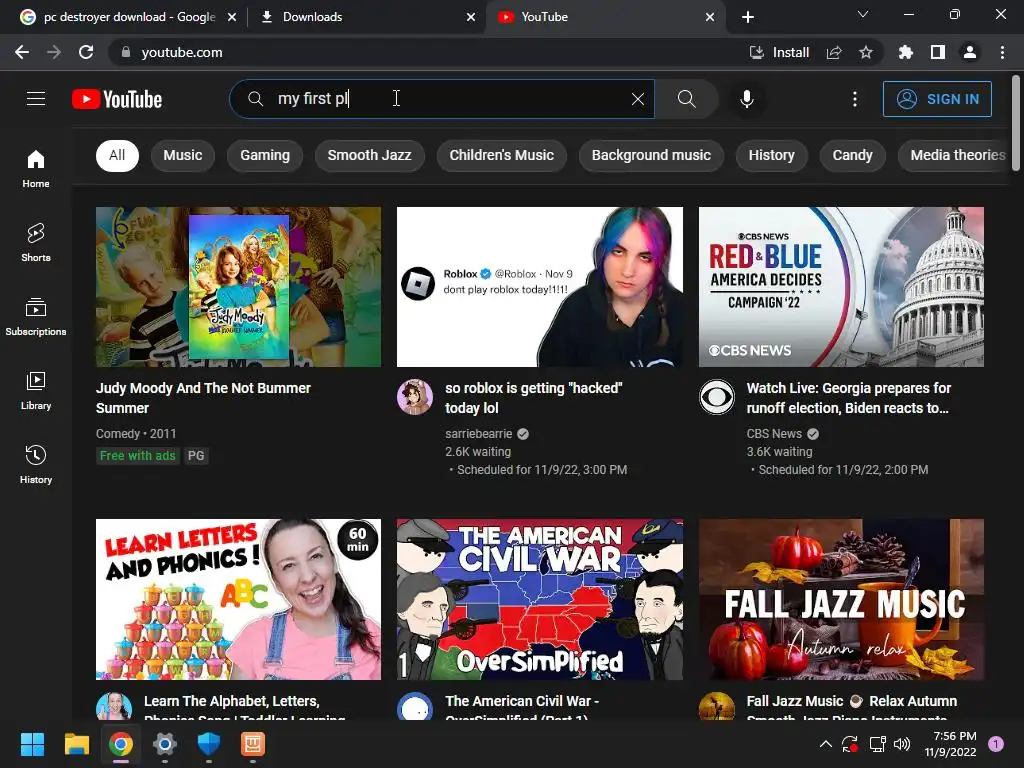The height and width of the screenshot is (768, 1024).
Task: Open the Windows Start menu
Action: click(32, 744)
